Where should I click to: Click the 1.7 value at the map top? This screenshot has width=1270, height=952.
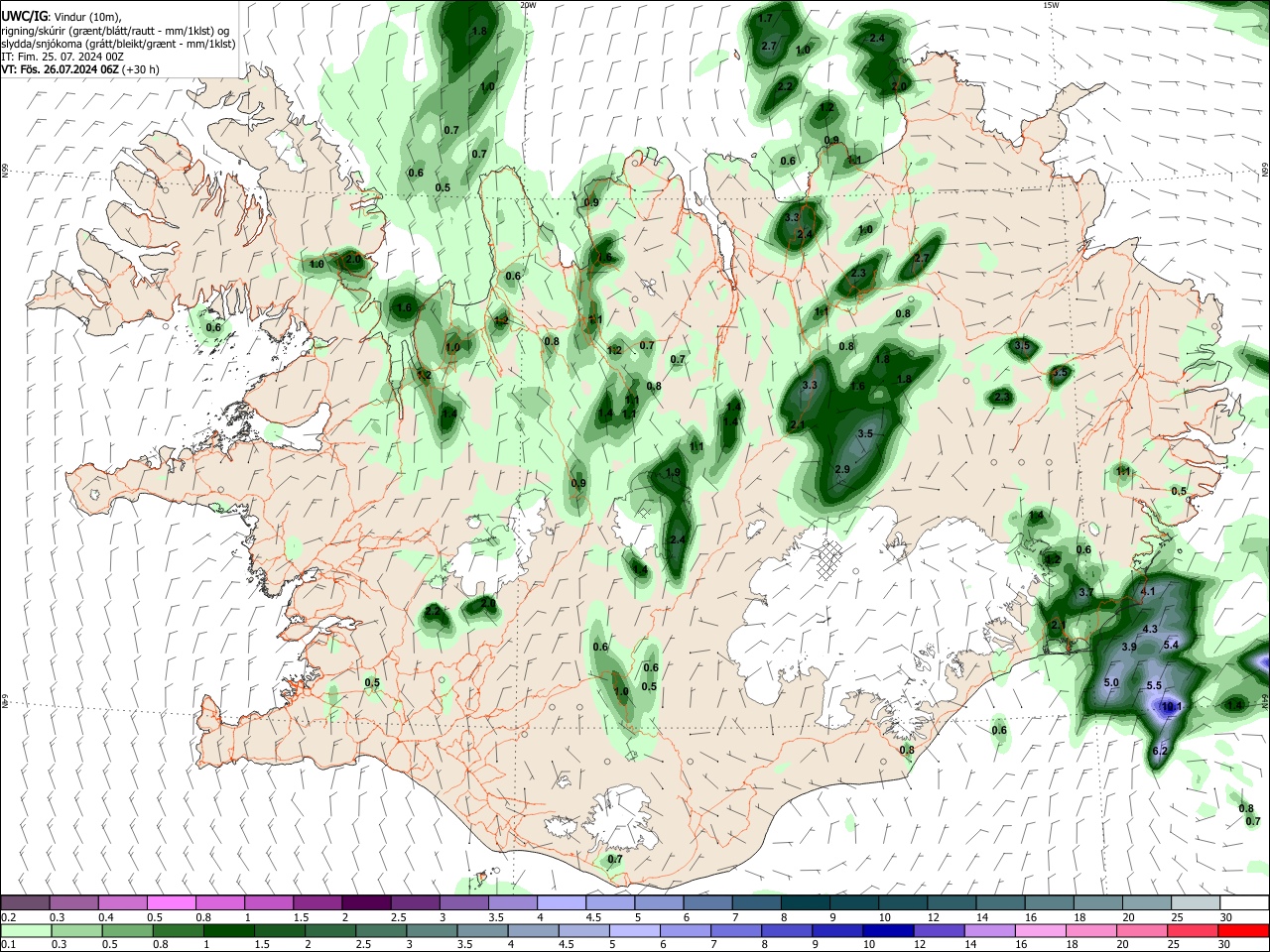point(765,19)
